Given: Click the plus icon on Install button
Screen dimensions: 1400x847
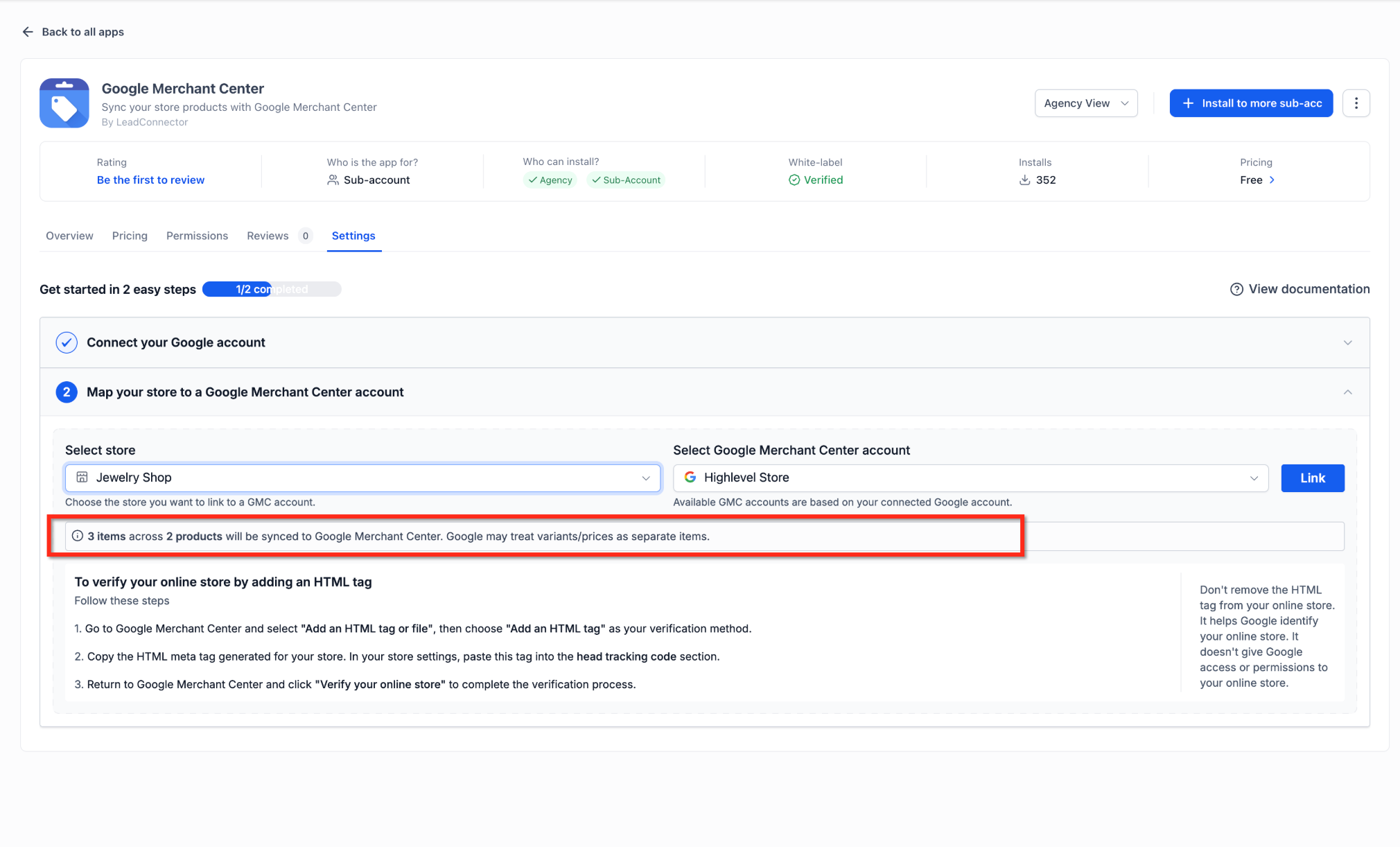Looking at the screenshot, I should 1188,103.
